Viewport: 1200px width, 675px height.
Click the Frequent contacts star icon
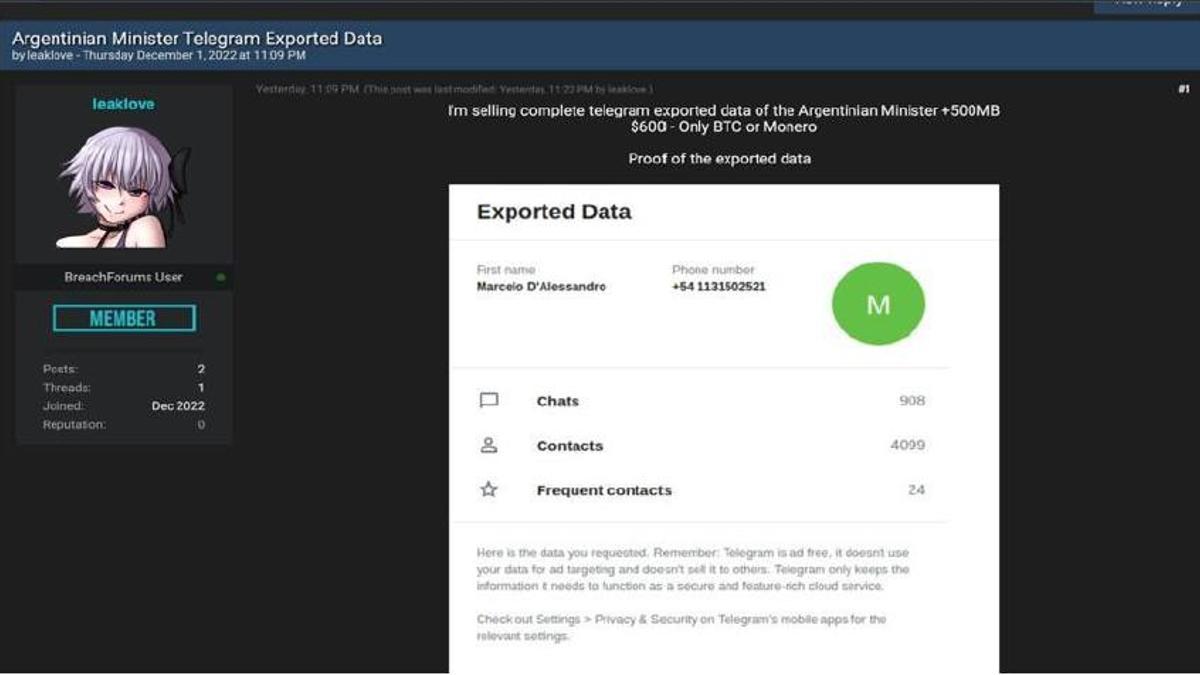[488, 490]
